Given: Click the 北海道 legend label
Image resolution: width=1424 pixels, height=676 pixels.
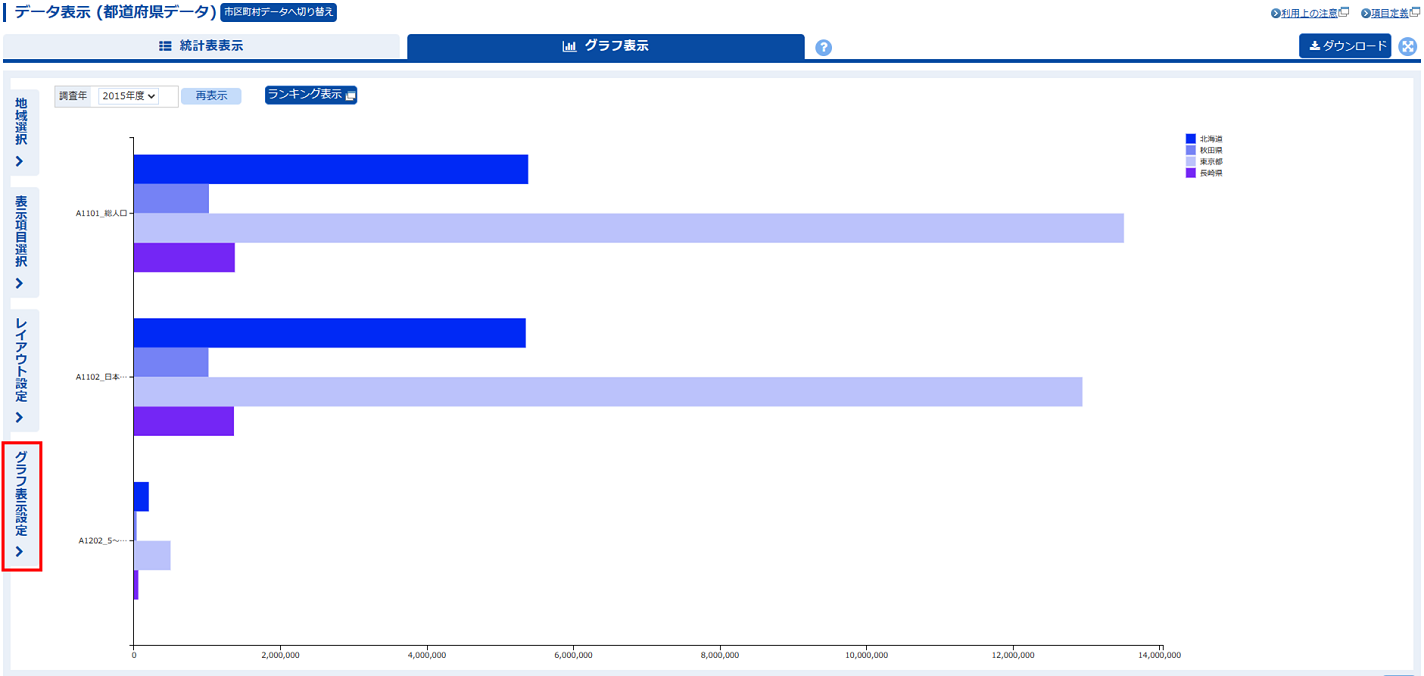Looking at the screenshot, I should [x=1211, y=139].
